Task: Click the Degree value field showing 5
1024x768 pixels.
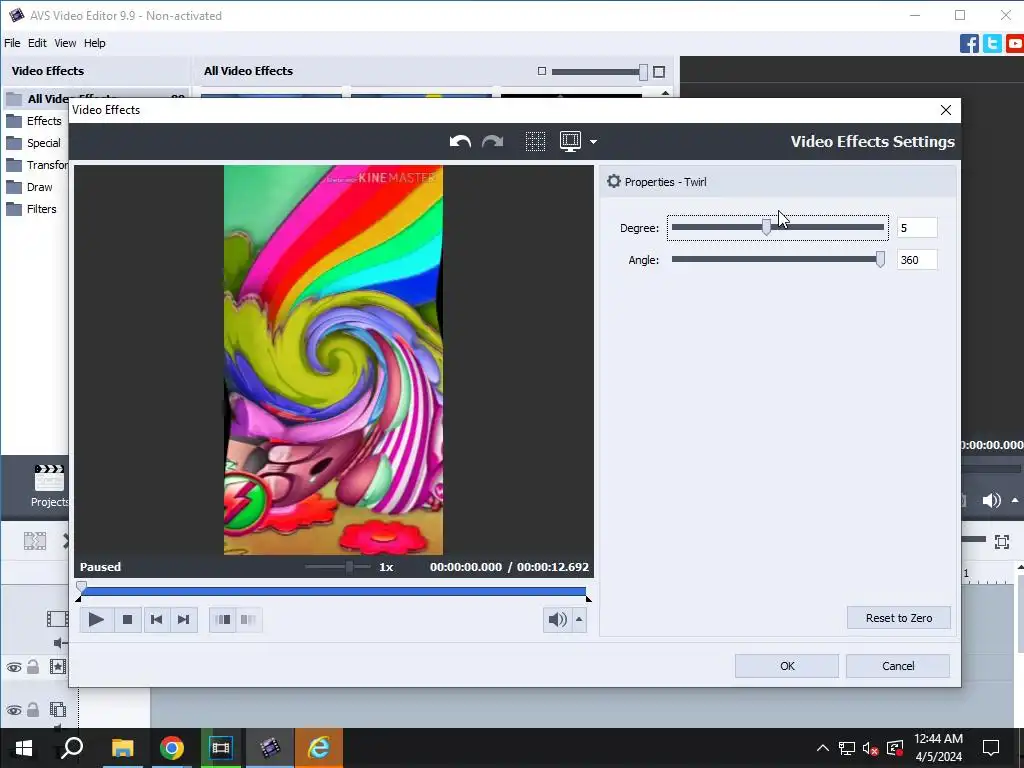Action: [x=917, y=228]
